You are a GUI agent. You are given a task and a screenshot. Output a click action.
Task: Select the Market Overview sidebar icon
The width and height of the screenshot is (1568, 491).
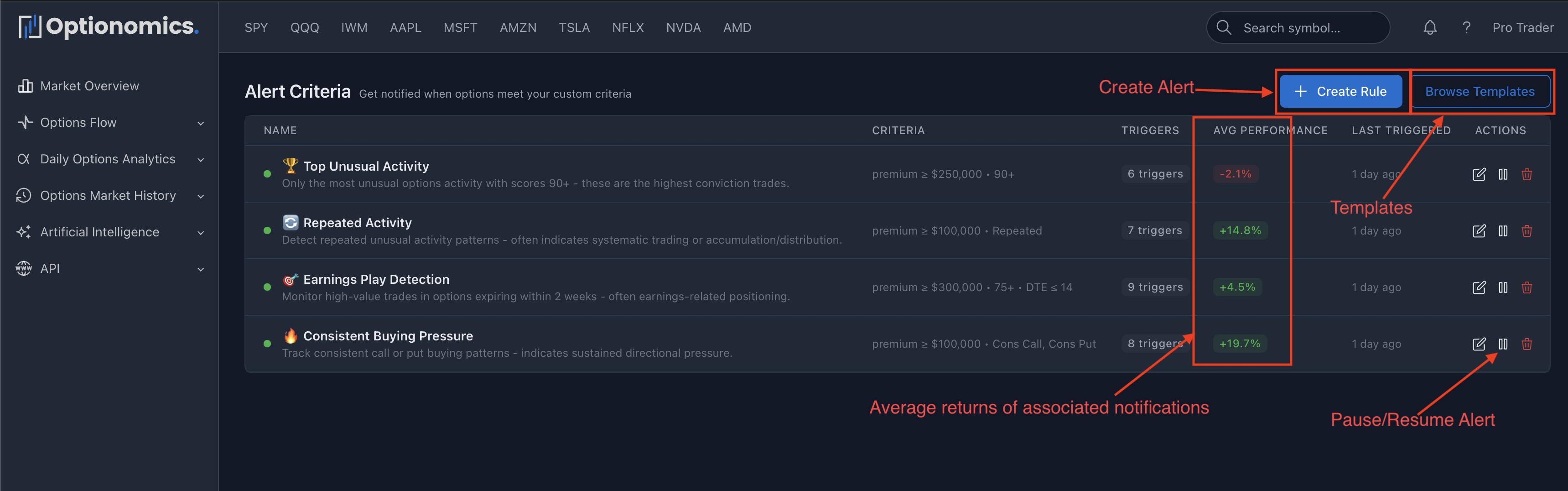click(x=25, y=85)
